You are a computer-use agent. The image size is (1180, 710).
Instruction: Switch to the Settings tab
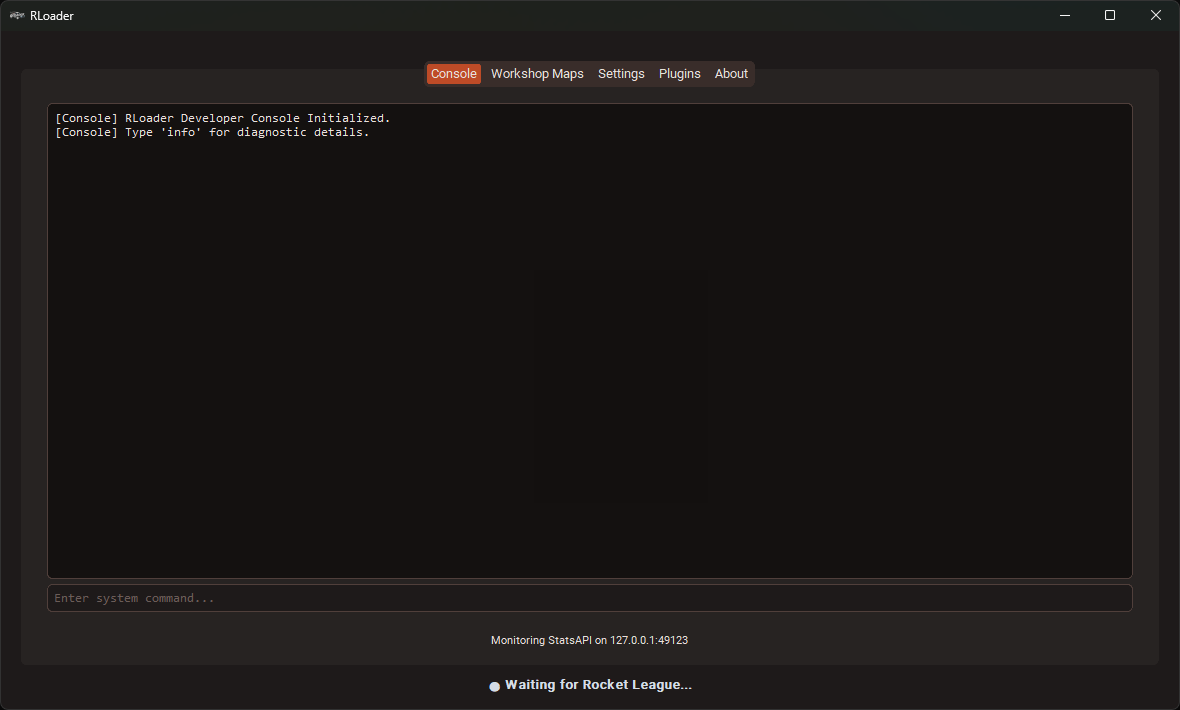click(x=621, y=74)
